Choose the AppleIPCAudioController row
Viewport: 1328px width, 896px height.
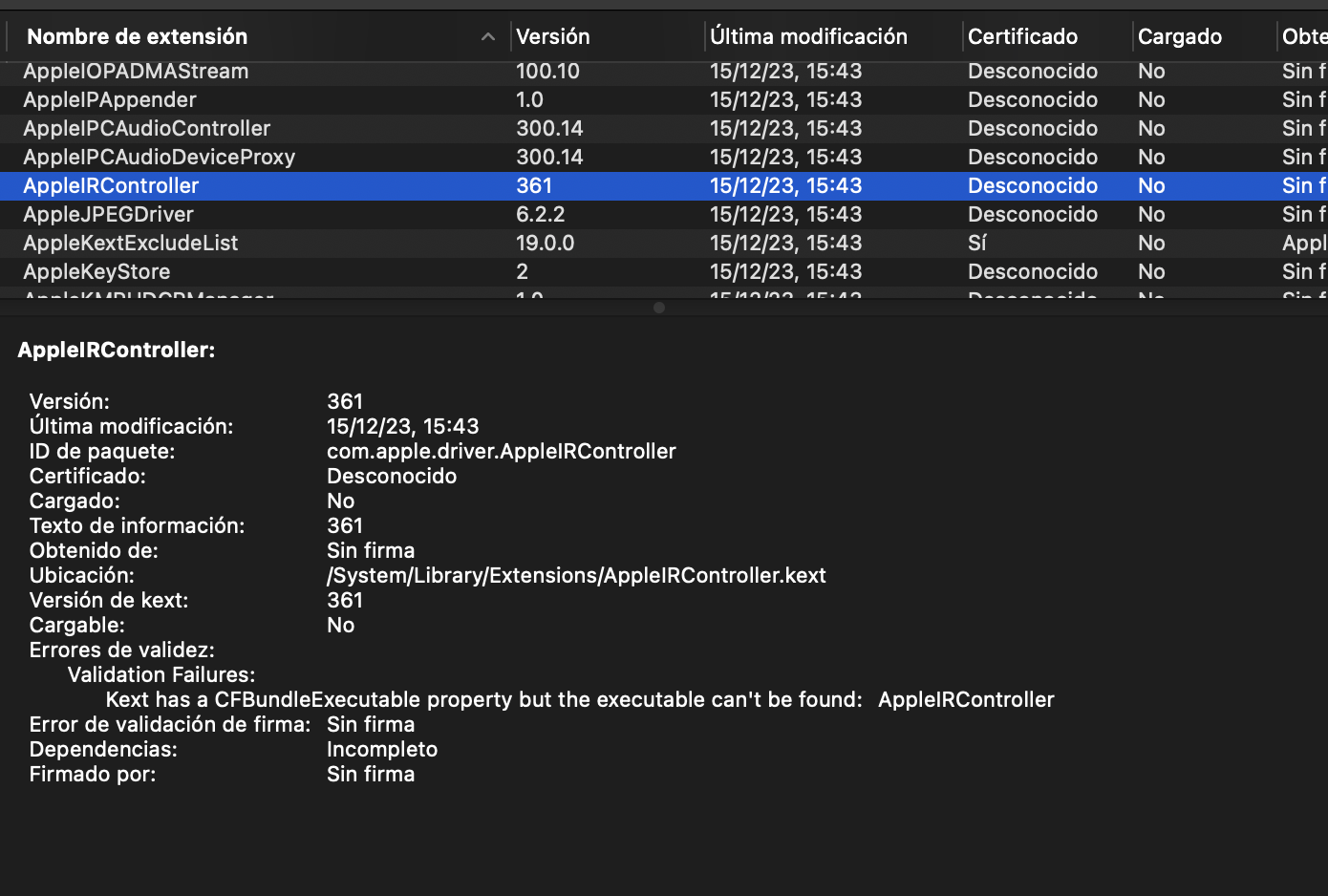pyautogui.click(x=147, y=129)
